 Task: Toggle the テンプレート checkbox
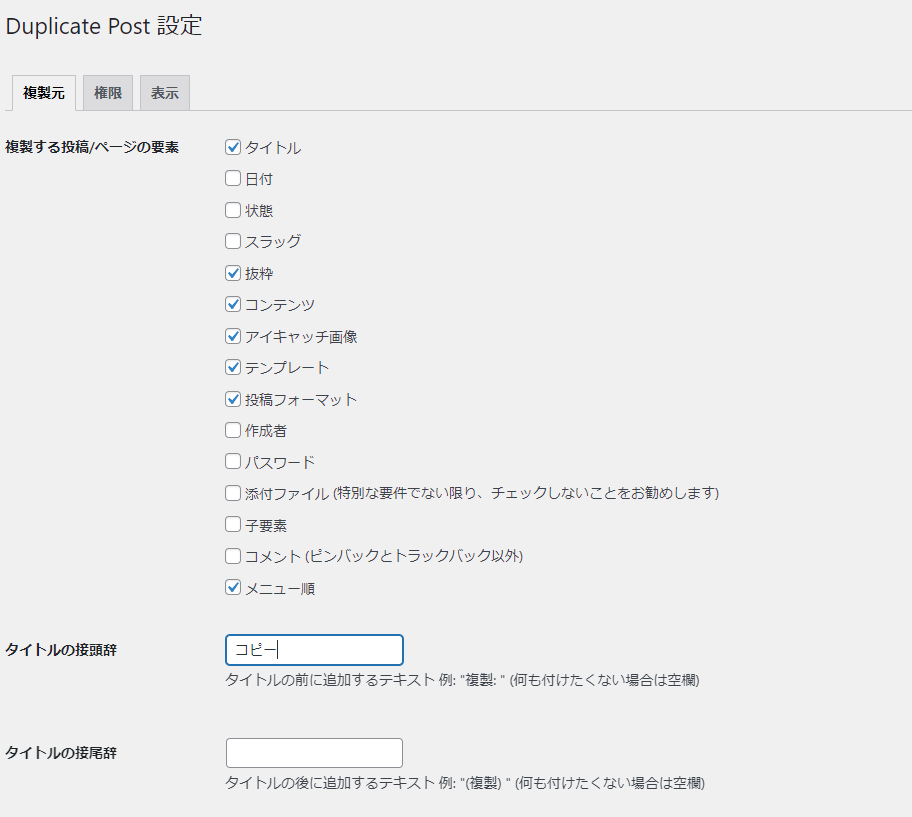click(233, 368)
